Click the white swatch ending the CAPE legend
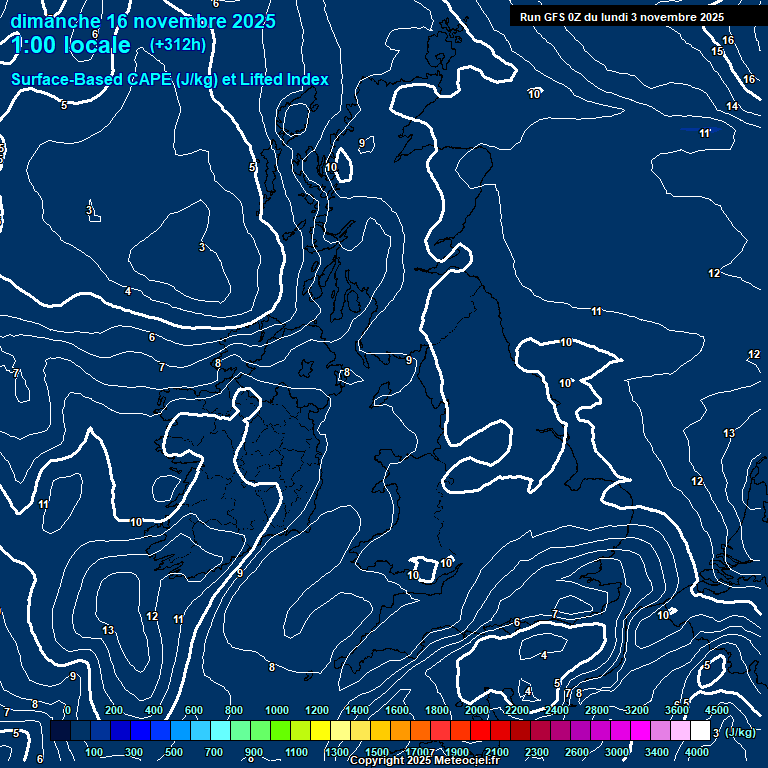Screen dimensions: 768x768 click(700, 730)
